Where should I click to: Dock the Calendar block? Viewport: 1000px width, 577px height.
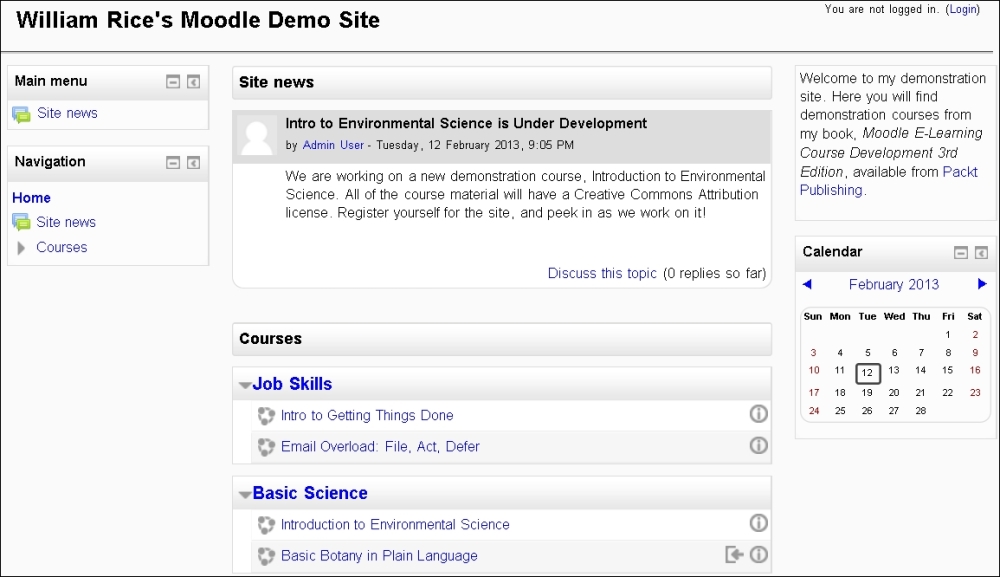point(981,252)
